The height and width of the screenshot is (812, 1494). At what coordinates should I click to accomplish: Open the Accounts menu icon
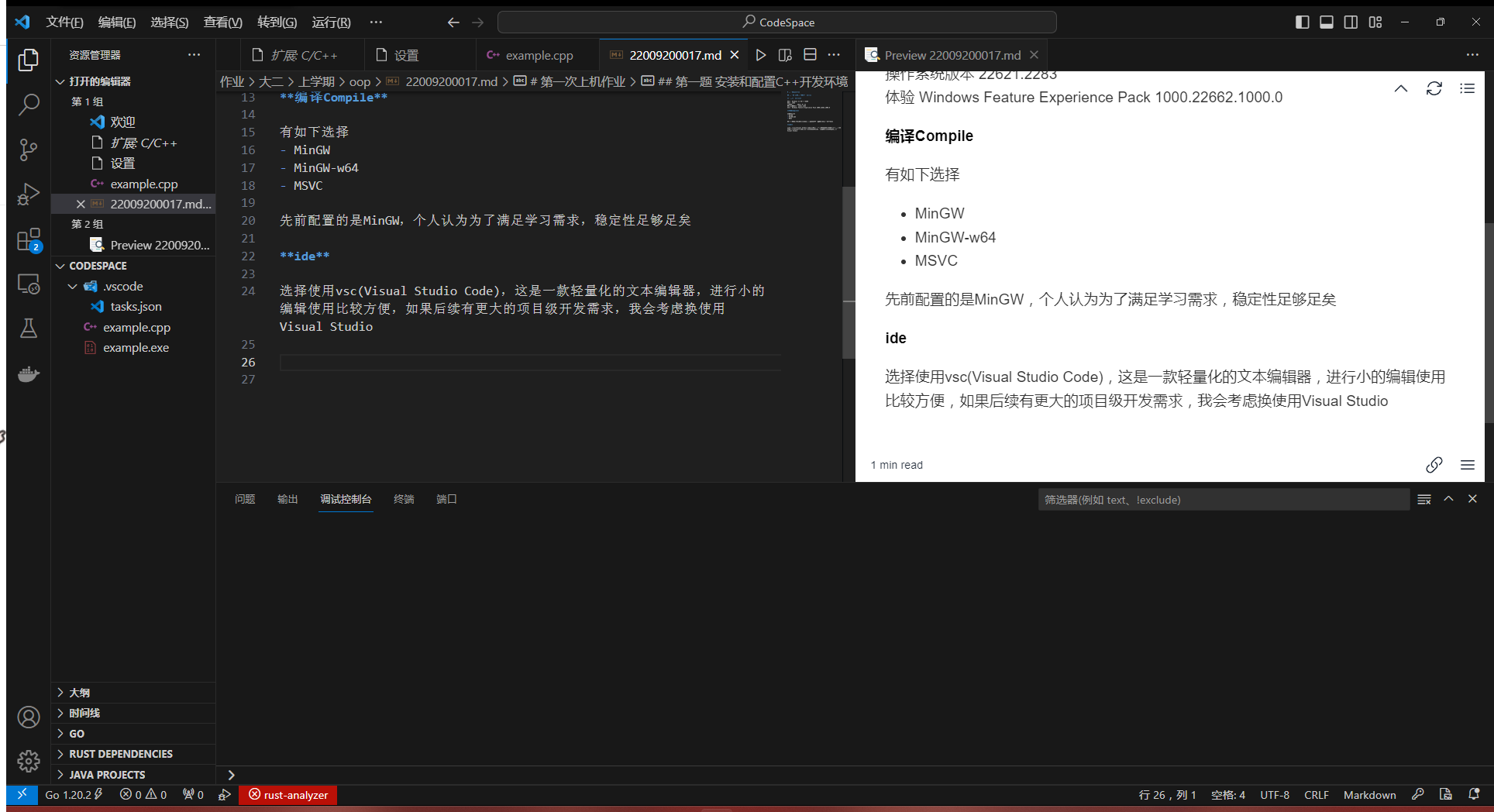pos(29,717)
